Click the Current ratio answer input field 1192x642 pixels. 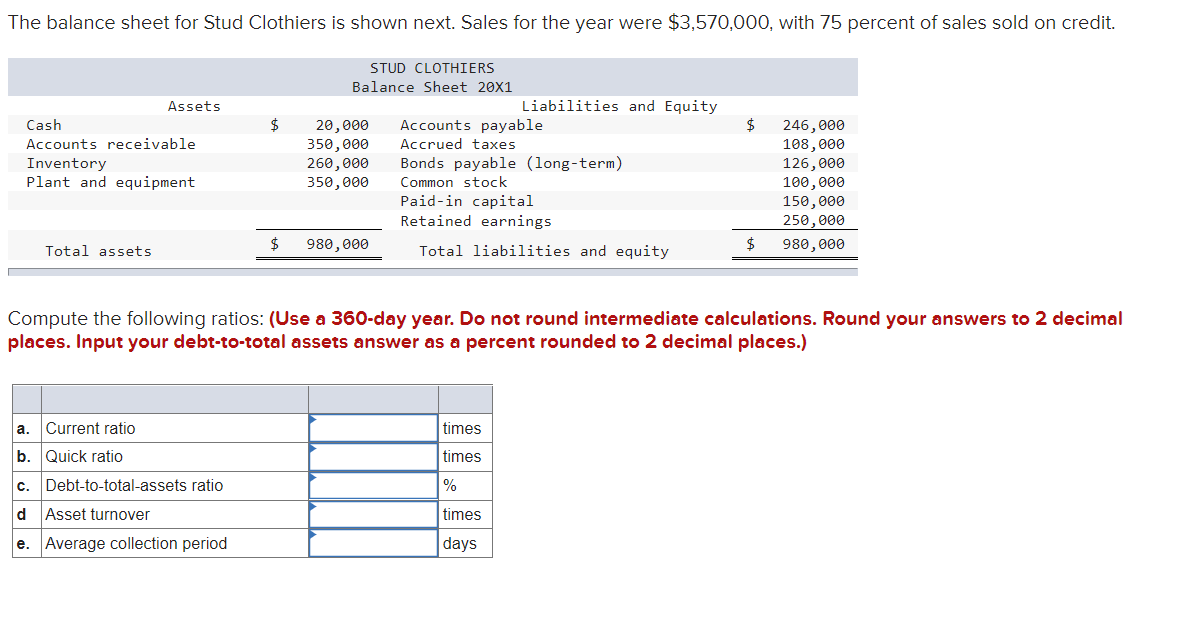[x=372, y=428]
